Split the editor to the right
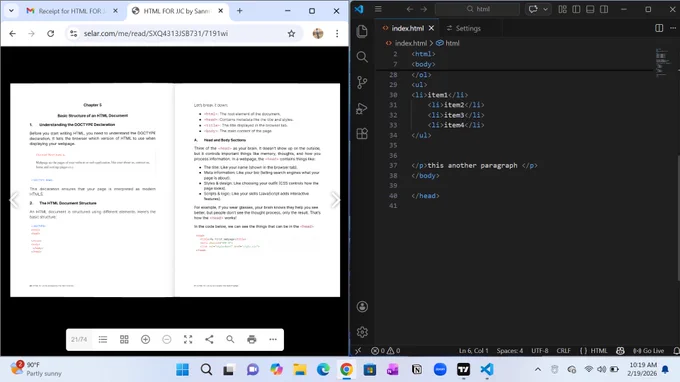This screenshot has width=680, height=382. tap(659, 28)
